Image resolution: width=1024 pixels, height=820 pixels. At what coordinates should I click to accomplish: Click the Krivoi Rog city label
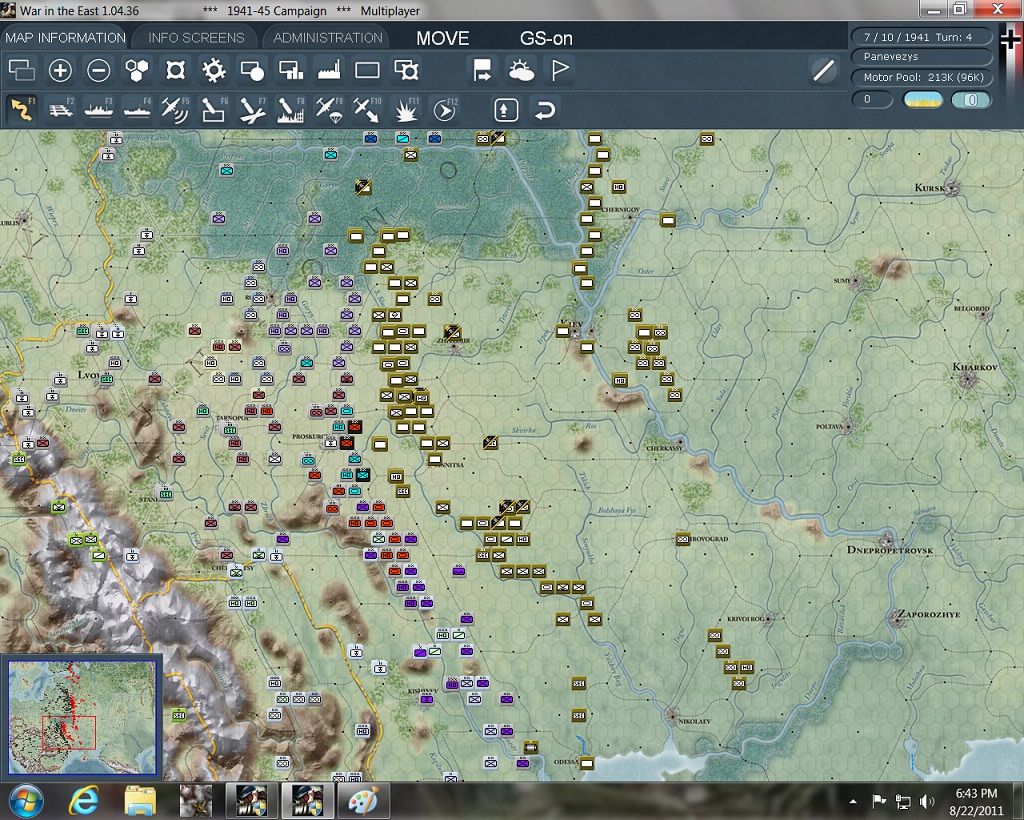[x=745, y=619]
